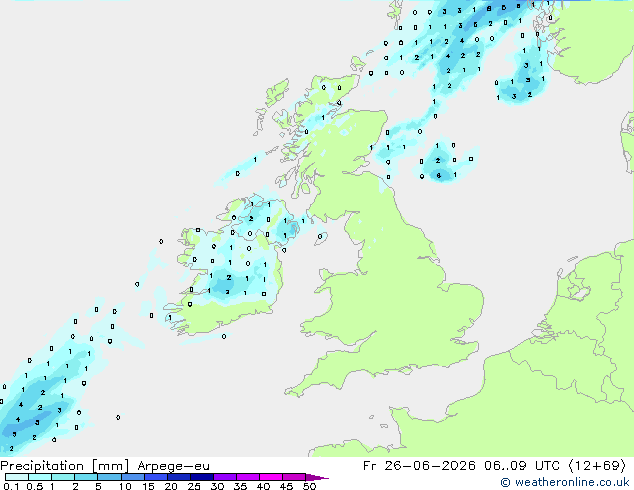Click the legend label '45'
634x490 pixels.
tap(286, 486)
